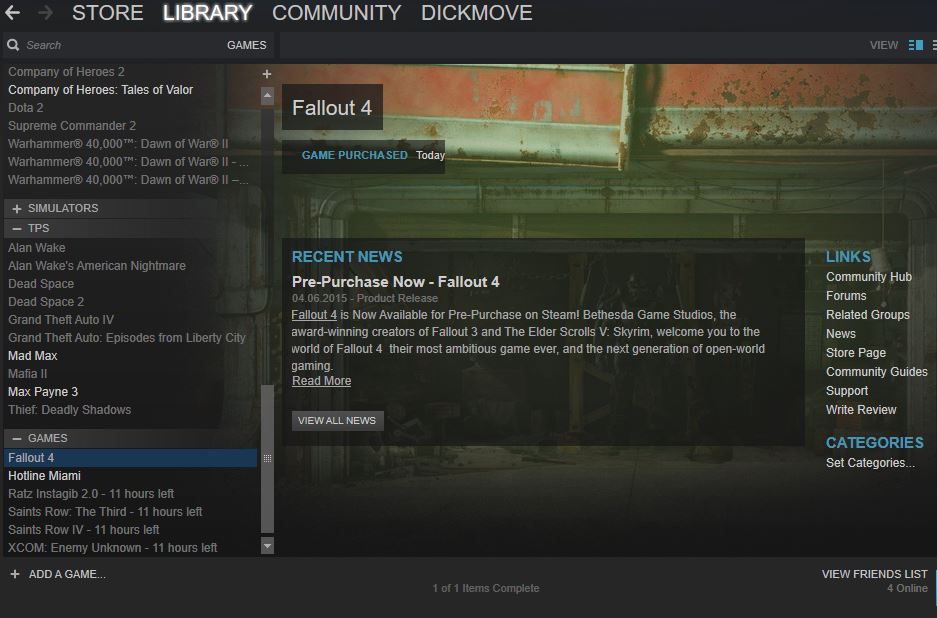
Task: Select Dead Space 2
Action: [46, 302]
